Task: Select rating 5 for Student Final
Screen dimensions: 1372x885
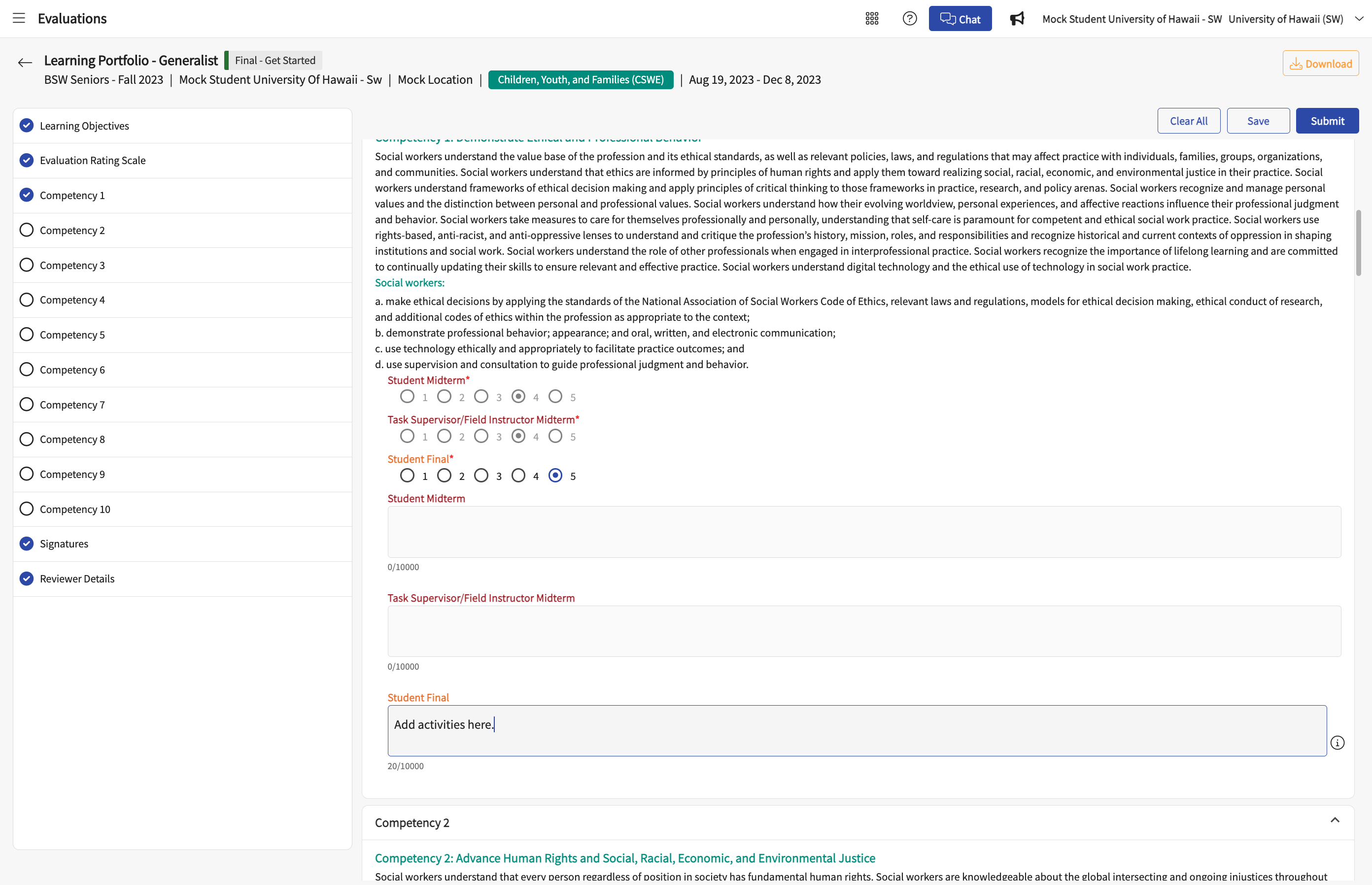Action: (555, 475)
